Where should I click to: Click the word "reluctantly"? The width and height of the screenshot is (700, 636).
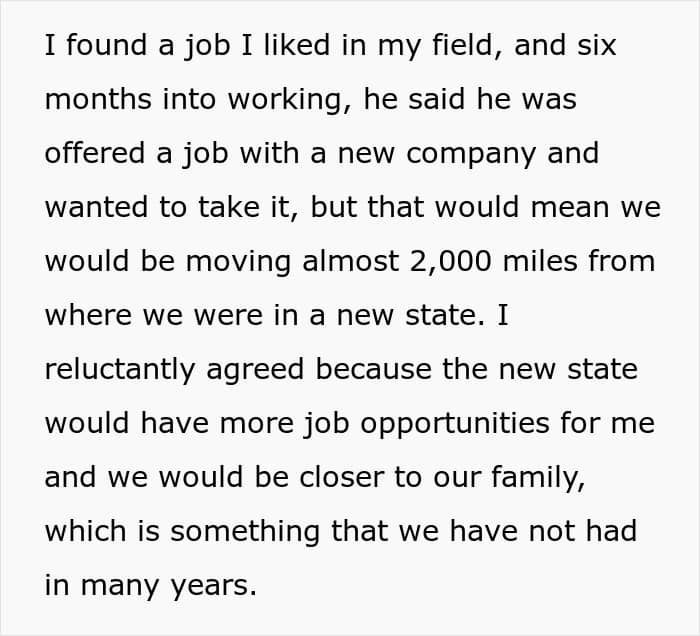pyautogui.click(x=119, y=369)
